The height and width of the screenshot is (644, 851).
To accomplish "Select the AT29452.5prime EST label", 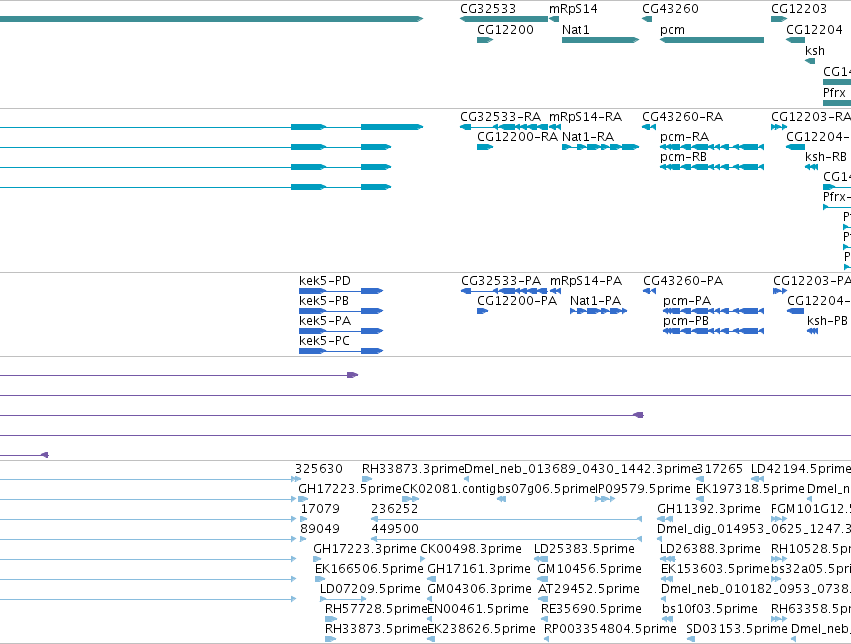I will [589, 589].
